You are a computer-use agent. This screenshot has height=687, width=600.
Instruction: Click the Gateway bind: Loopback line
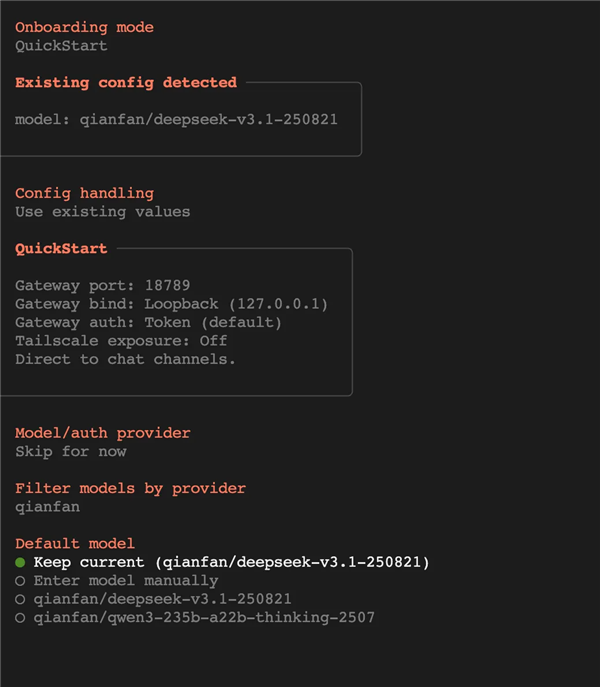(x=171, y=304)
